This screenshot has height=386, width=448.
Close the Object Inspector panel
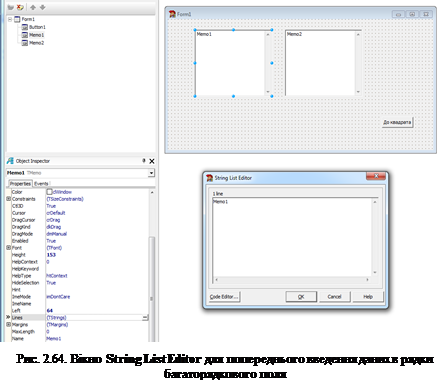(152, 161)
